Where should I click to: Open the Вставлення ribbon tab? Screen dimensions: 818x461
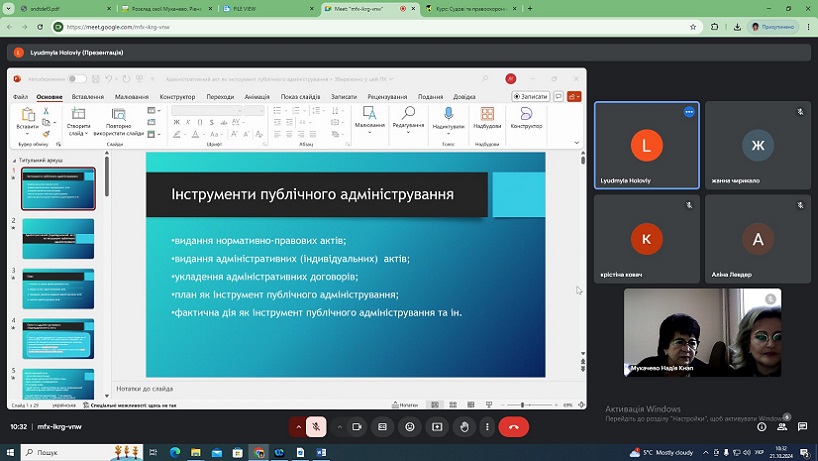click(x=88, y=96)
